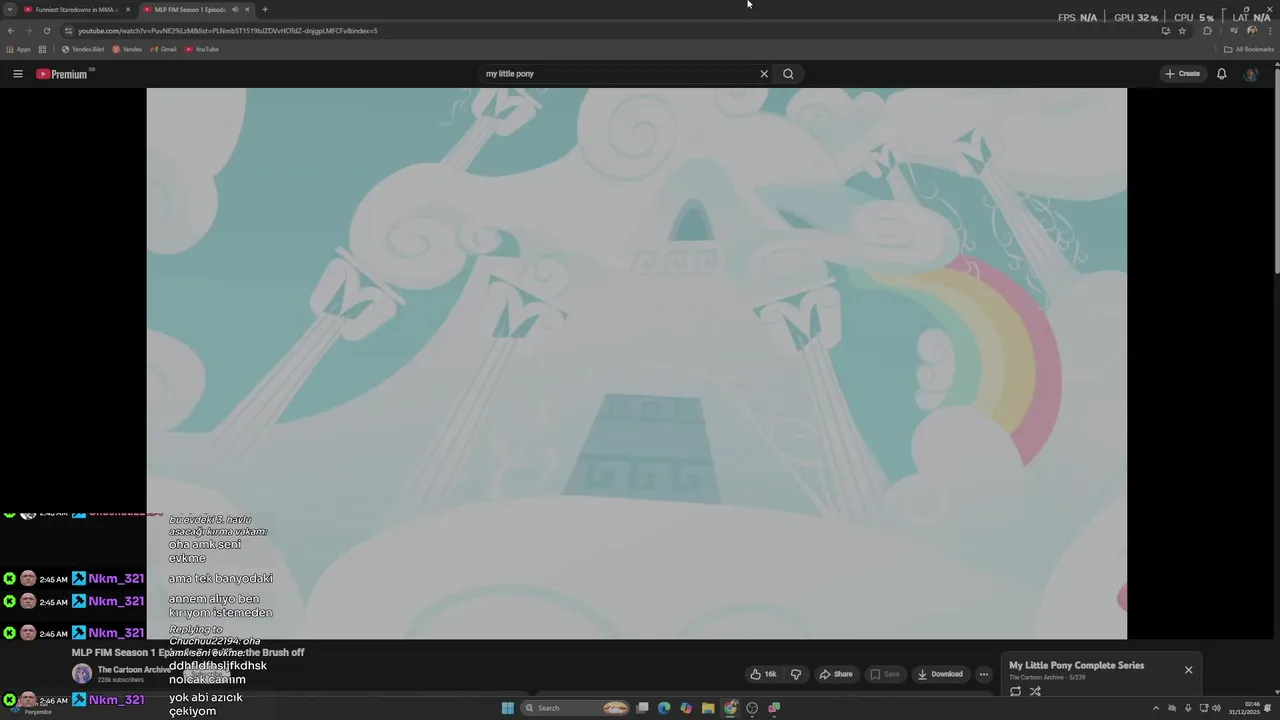The width and height of the screenshot is (1280, 720).
Task: Open the My Little Pony Complete Series title
Action: coord(1076,665)
